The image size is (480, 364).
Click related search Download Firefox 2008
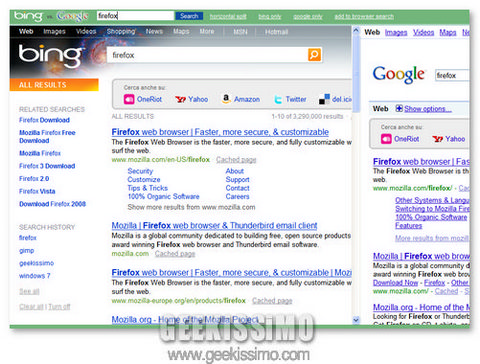coord(52,204)
